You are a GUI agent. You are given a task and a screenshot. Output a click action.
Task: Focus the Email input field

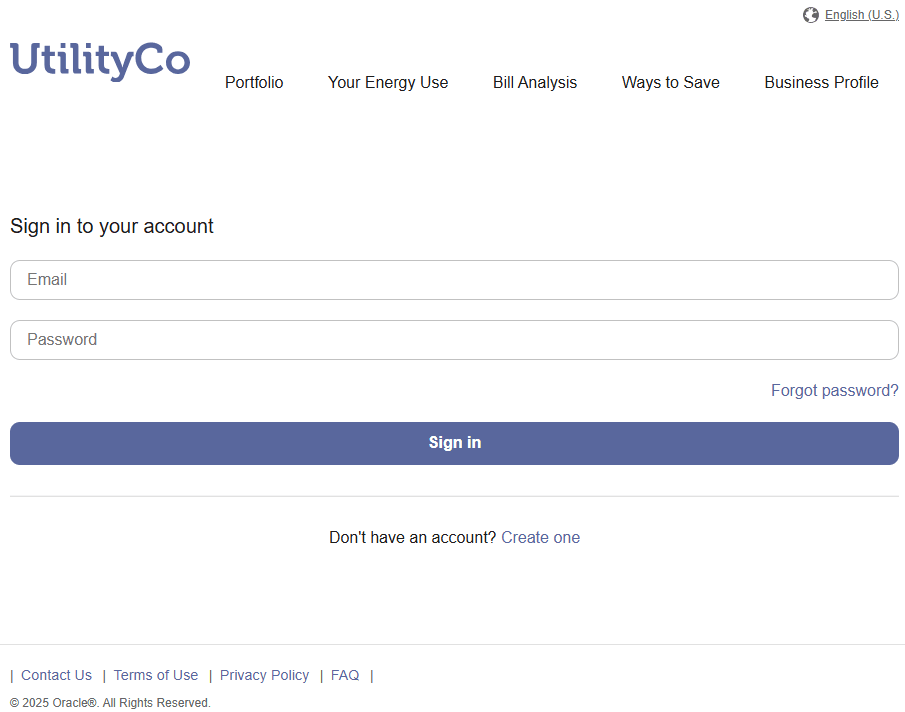(x=454, y=280)
